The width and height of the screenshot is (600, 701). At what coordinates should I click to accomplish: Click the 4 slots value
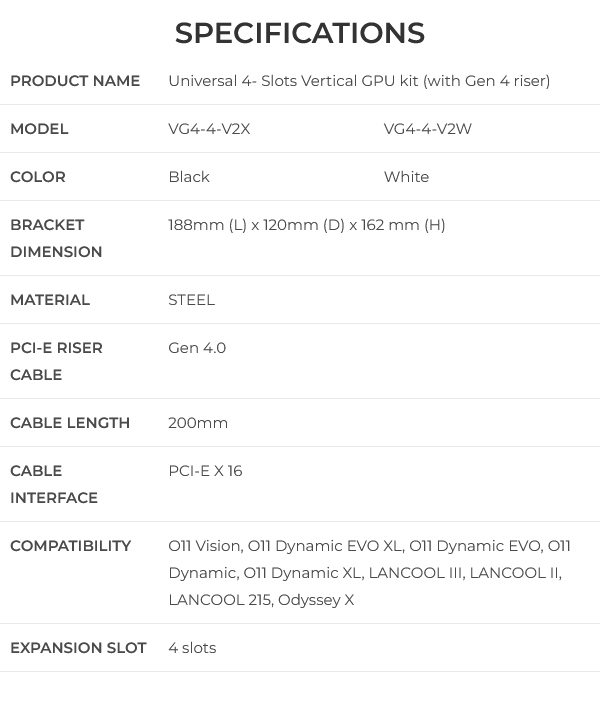192,648
